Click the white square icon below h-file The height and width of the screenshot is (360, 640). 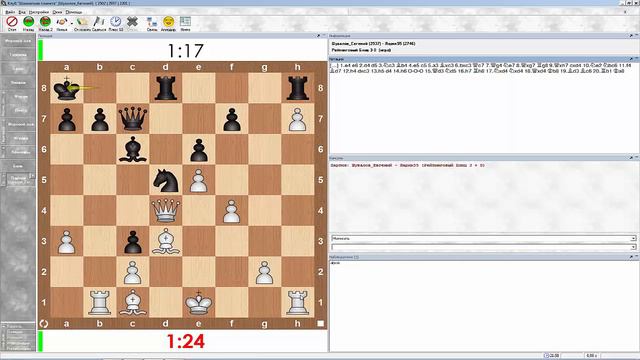coord(320,324)
